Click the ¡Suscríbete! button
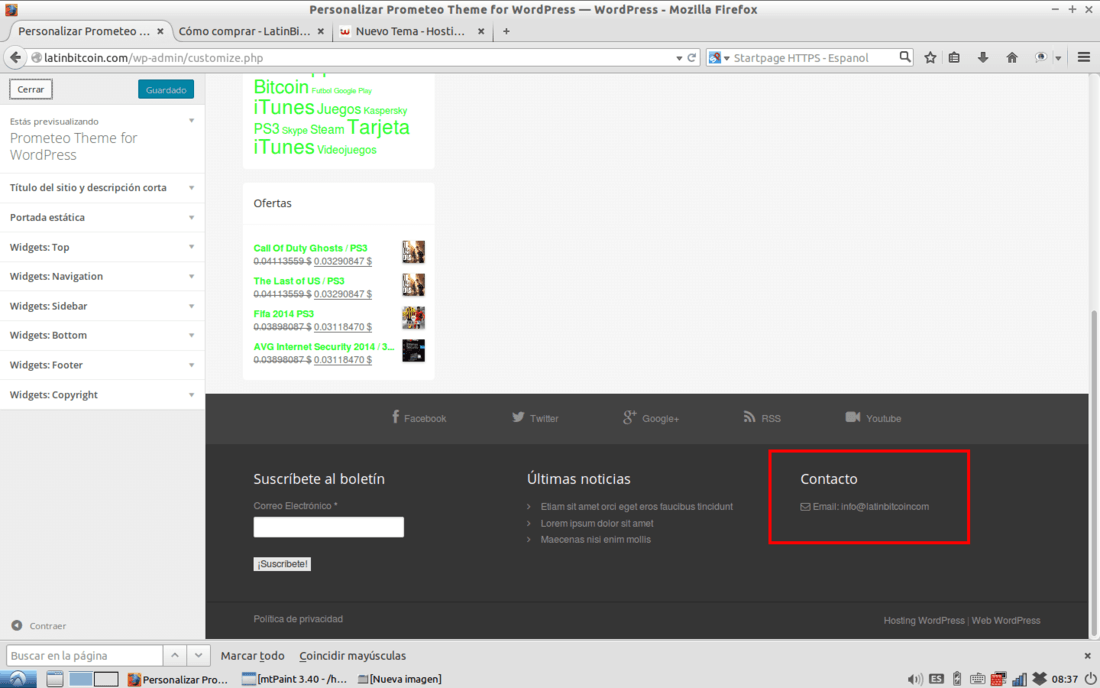The width and height of the screenshot is (1100, 688). point(282,564)
